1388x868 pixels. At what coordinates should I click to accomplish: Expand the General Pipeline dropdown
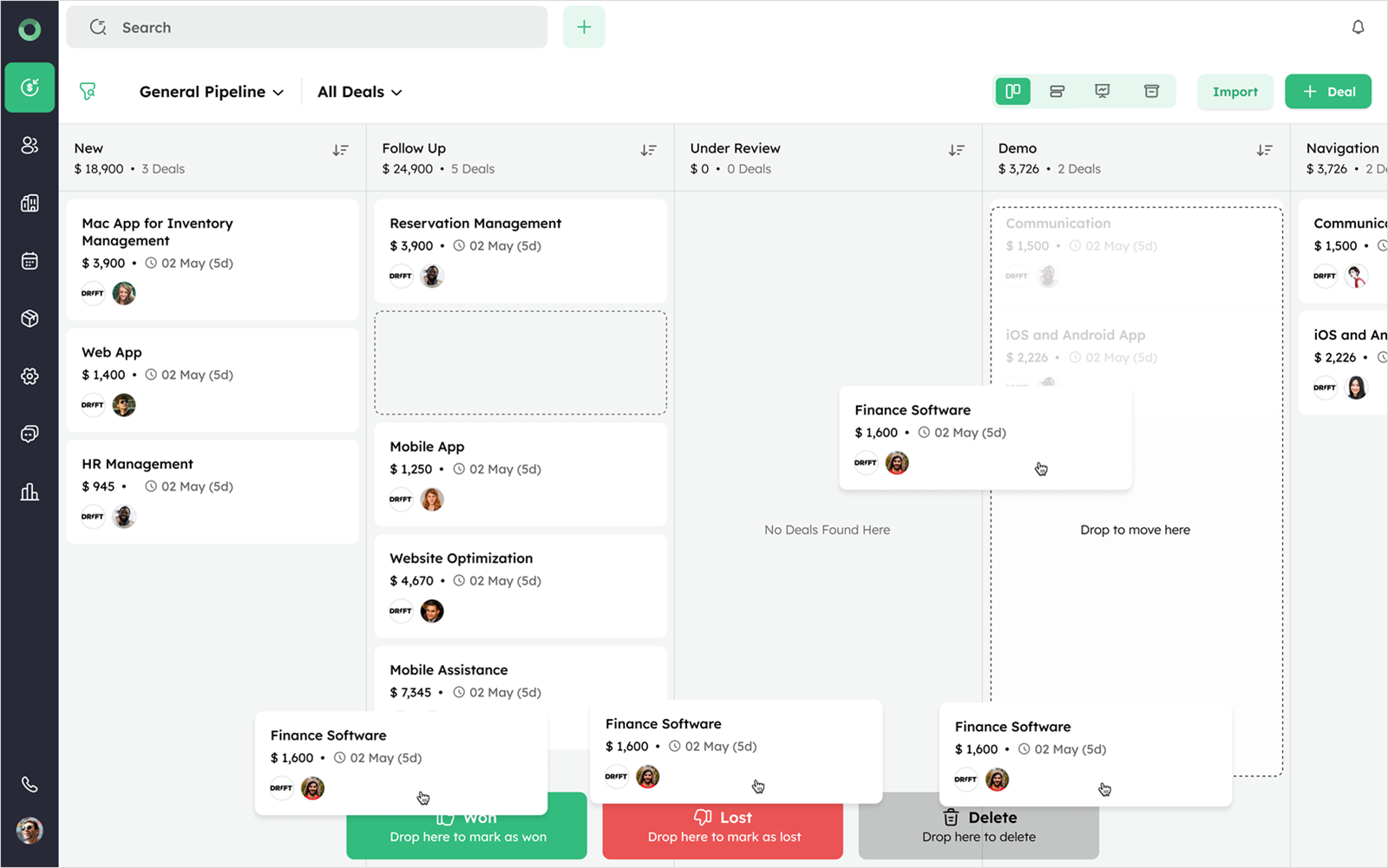211,92
